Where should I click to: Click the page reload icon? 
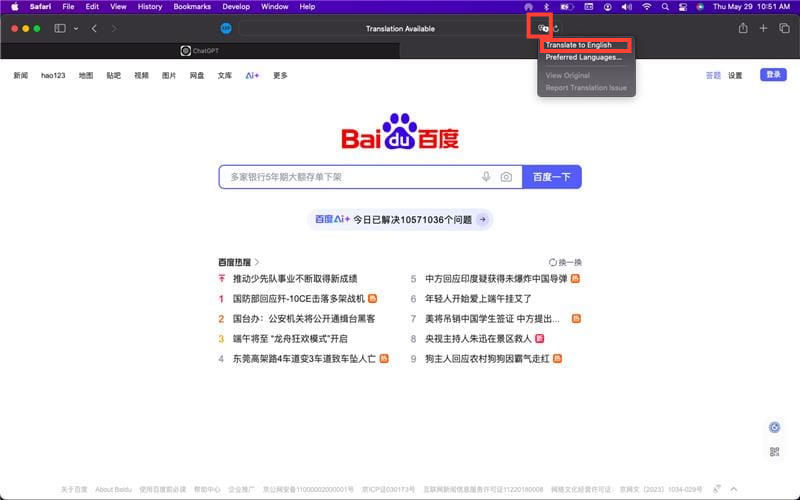point(556,28)
